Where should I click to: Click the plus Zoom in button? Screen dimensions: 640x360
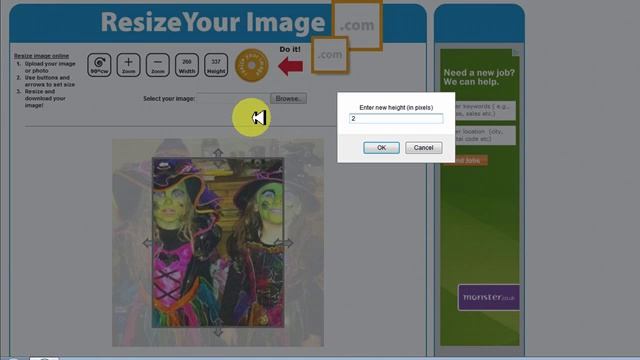(x=129, y=65)
